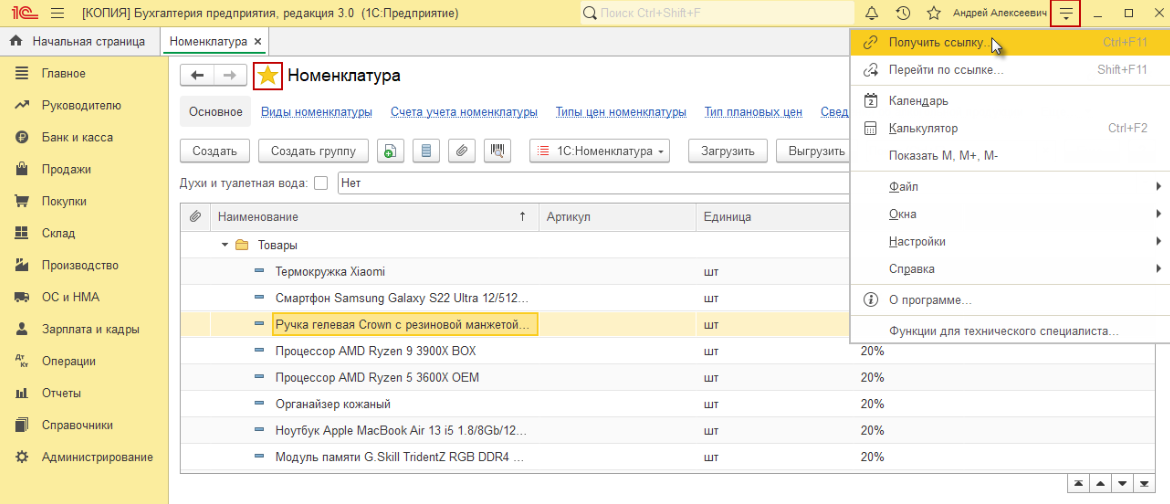Open the Виды номенклатуры link
The width and height of the screenshot is (1170, 504).
(316, 112)
